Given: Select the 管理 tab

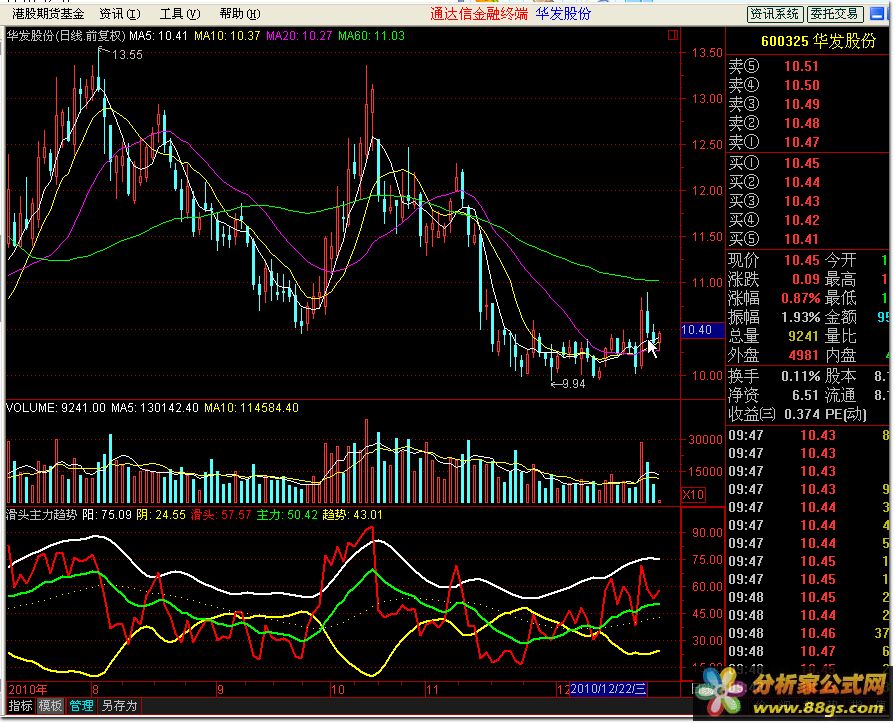Looking at the screenshot, I should [x=81, y=706].
